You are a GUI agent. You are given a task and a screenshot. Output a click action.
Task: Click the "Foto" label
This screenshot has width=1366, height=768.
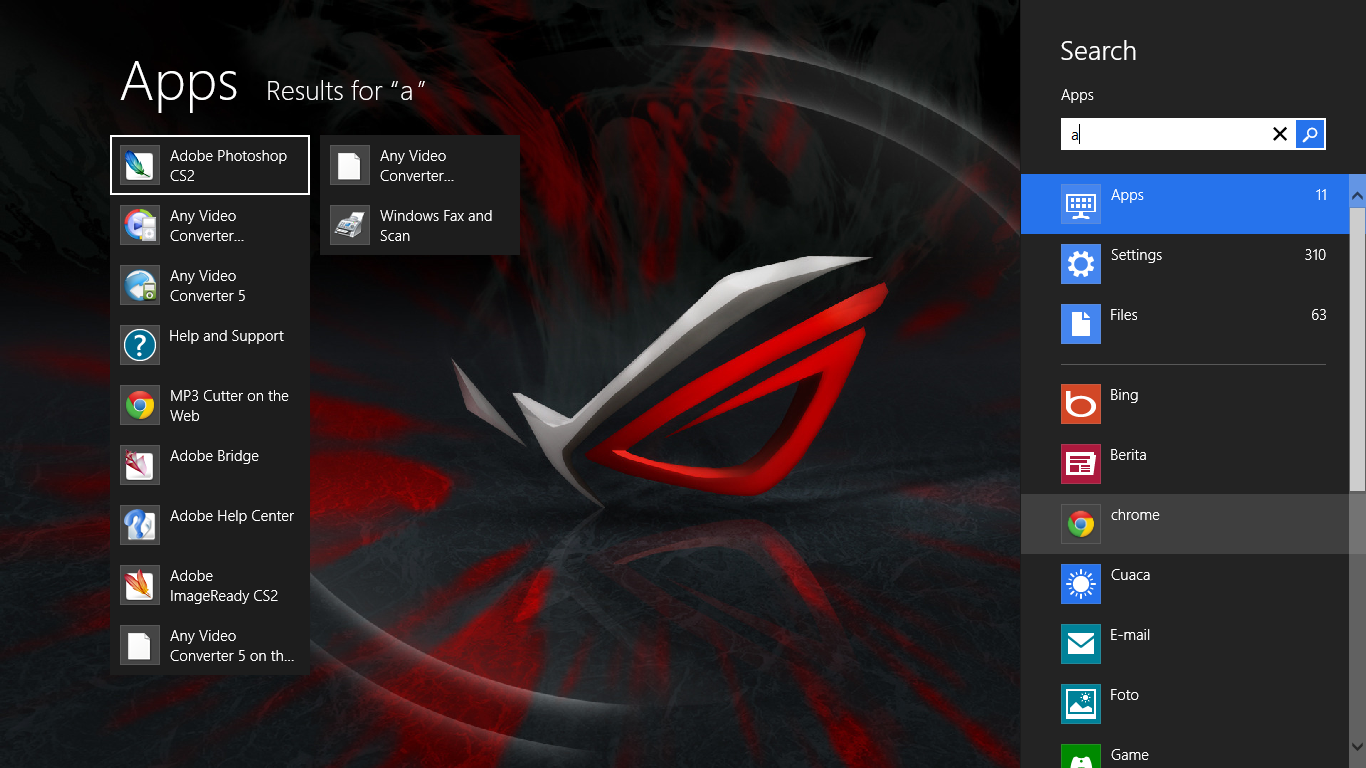click(1124, 695)
